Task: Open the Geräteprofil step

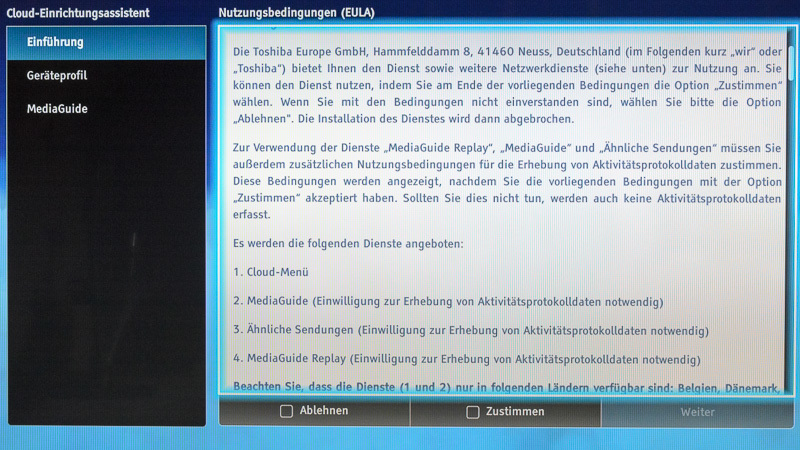Action: pos(106,76)
